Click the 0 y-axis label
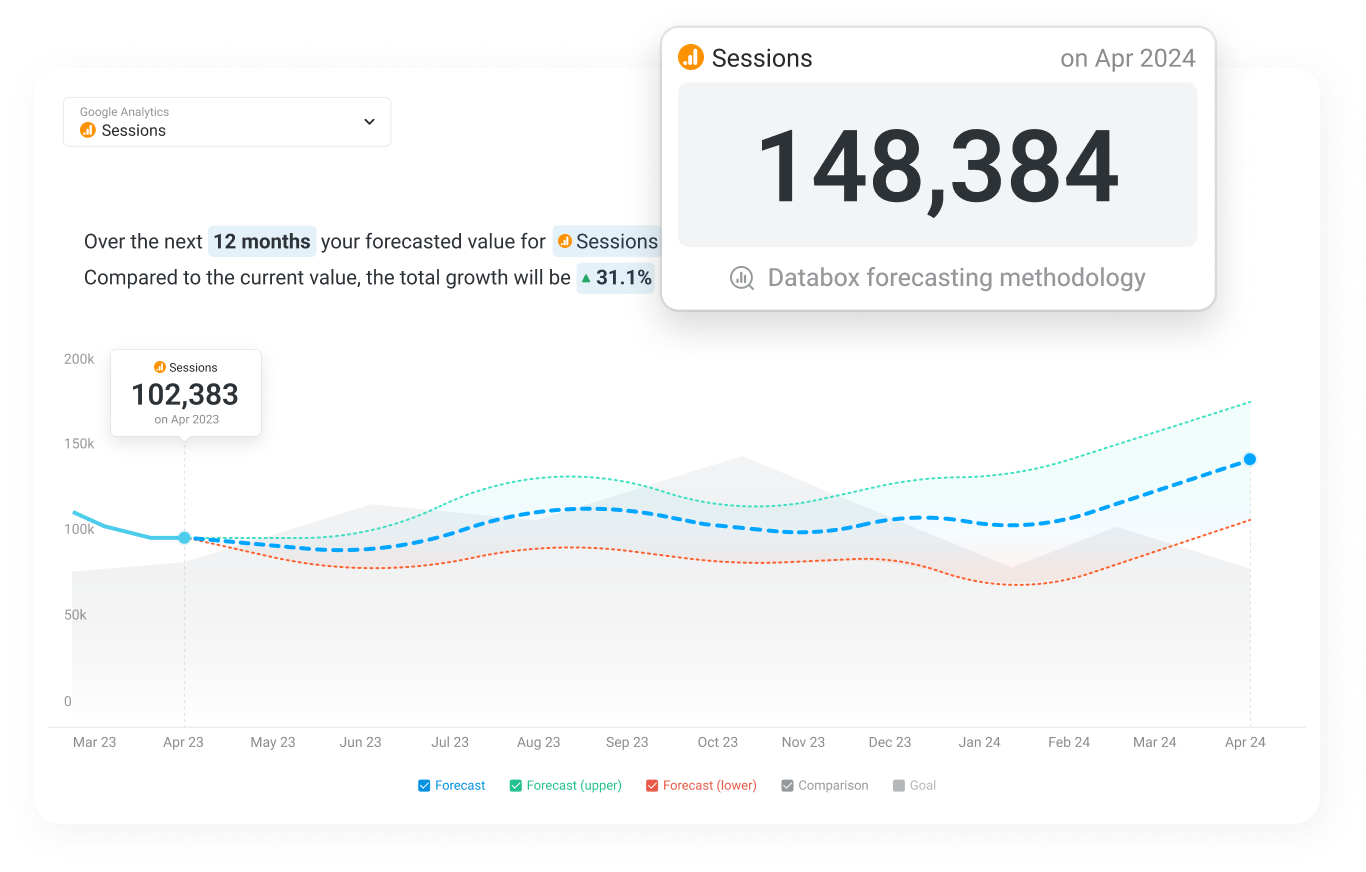 coord(68,701)
